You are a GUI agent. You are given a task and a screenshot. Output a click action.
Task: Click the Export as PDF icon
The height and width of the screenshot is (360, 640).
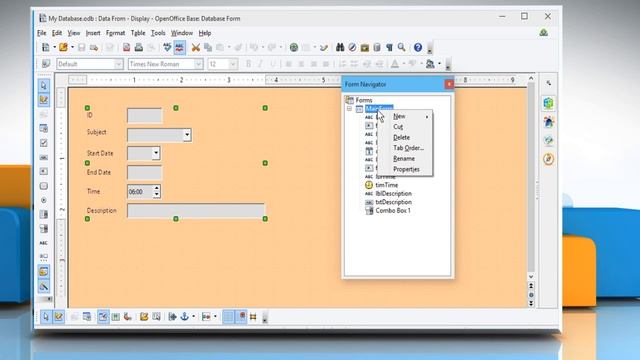pos(127,47)
